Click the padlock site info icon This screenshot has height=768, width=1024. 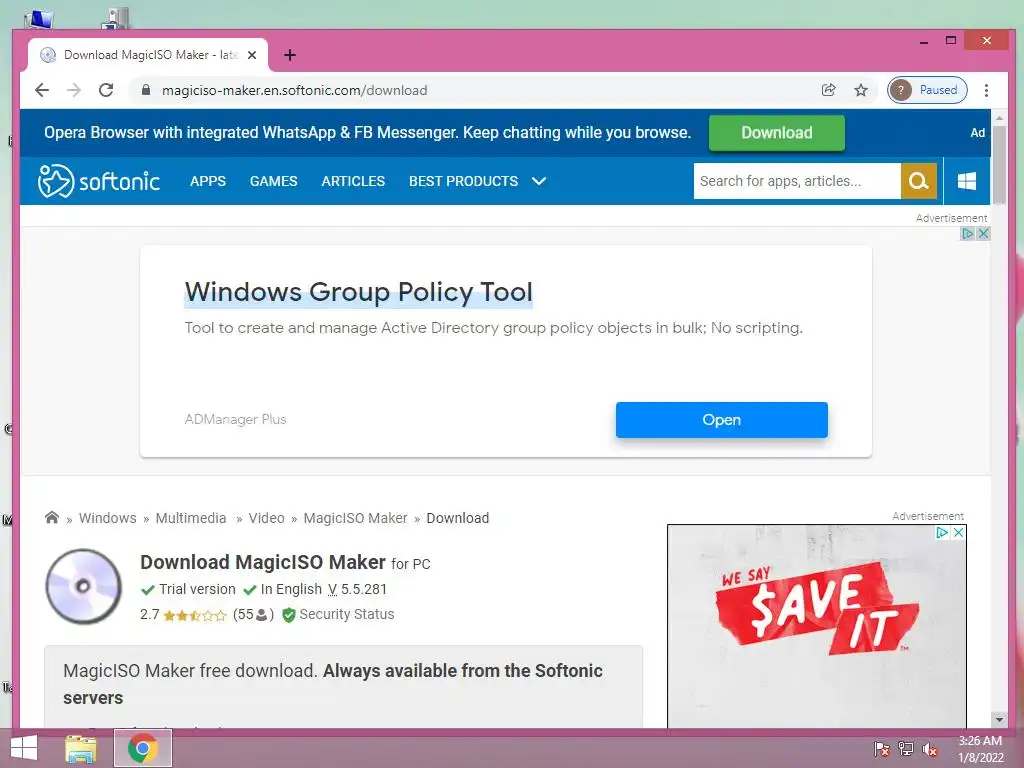point(146,90)
